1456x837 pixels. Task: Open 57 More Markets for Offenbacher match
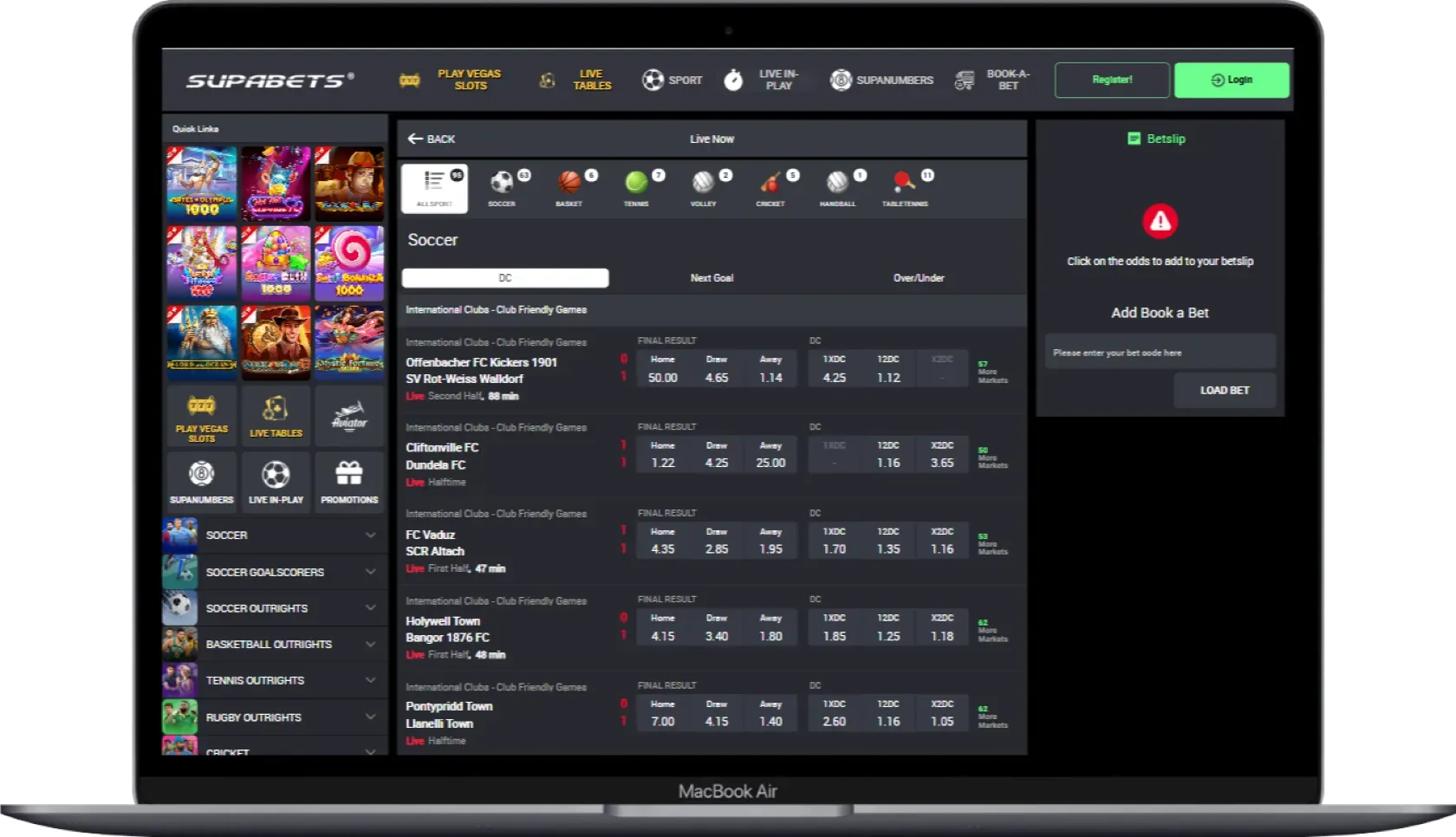pyautogui.click(x=992, y=373)
